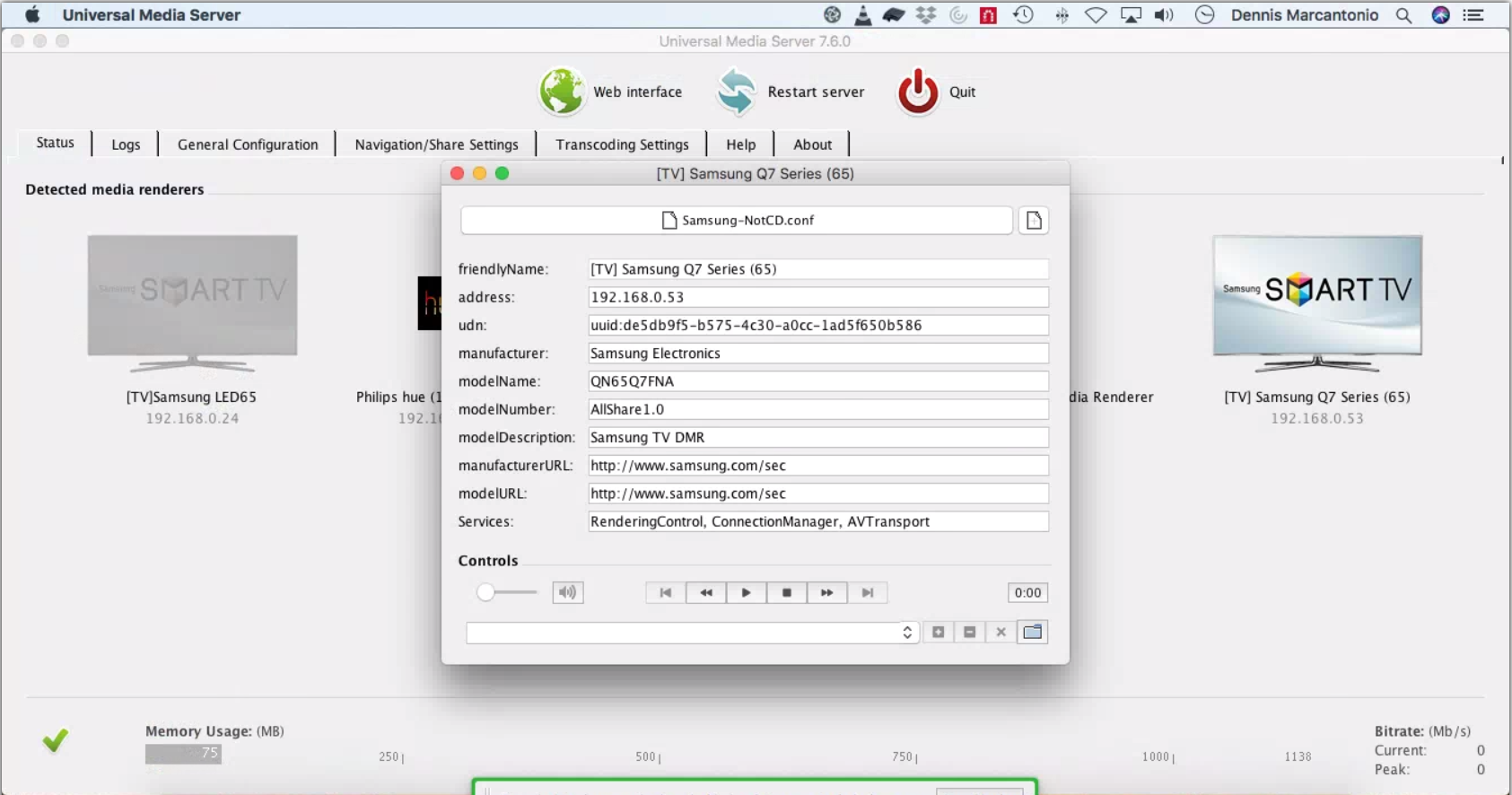Skip to previous track in Controls
Screen dimensions: 1512x795
[666, 593]
